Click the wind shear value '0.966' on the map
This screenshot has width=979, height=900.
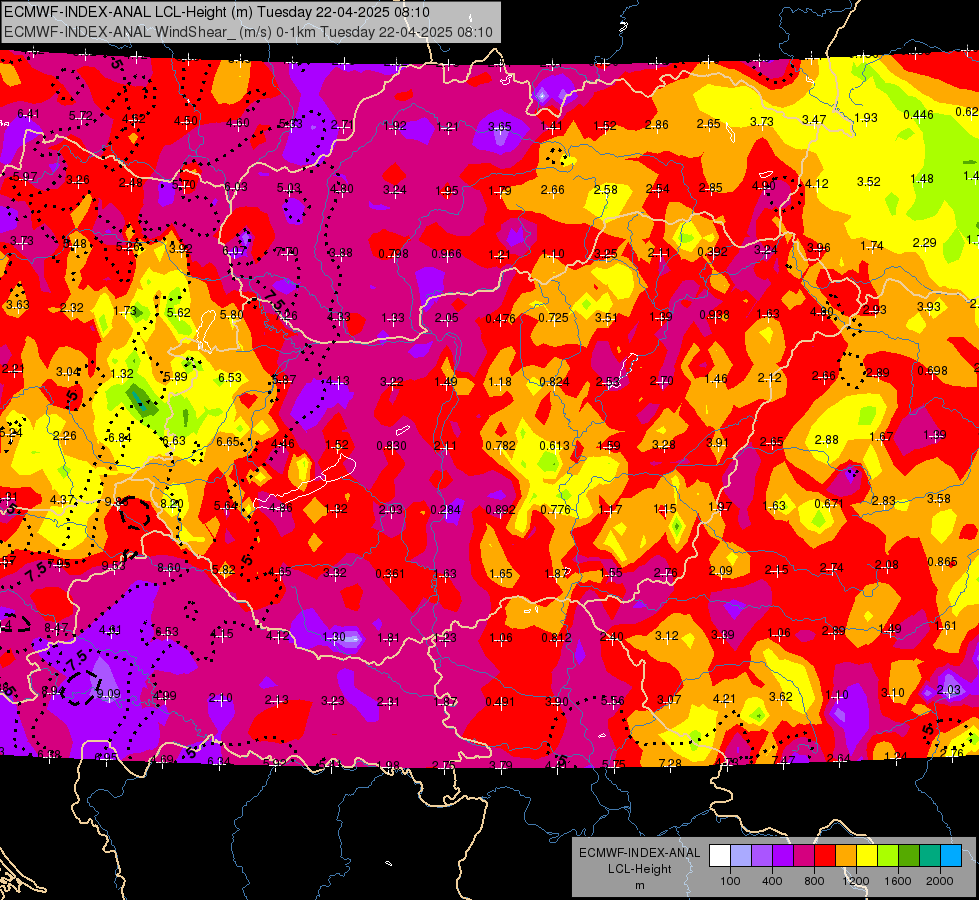click(446, 254)
